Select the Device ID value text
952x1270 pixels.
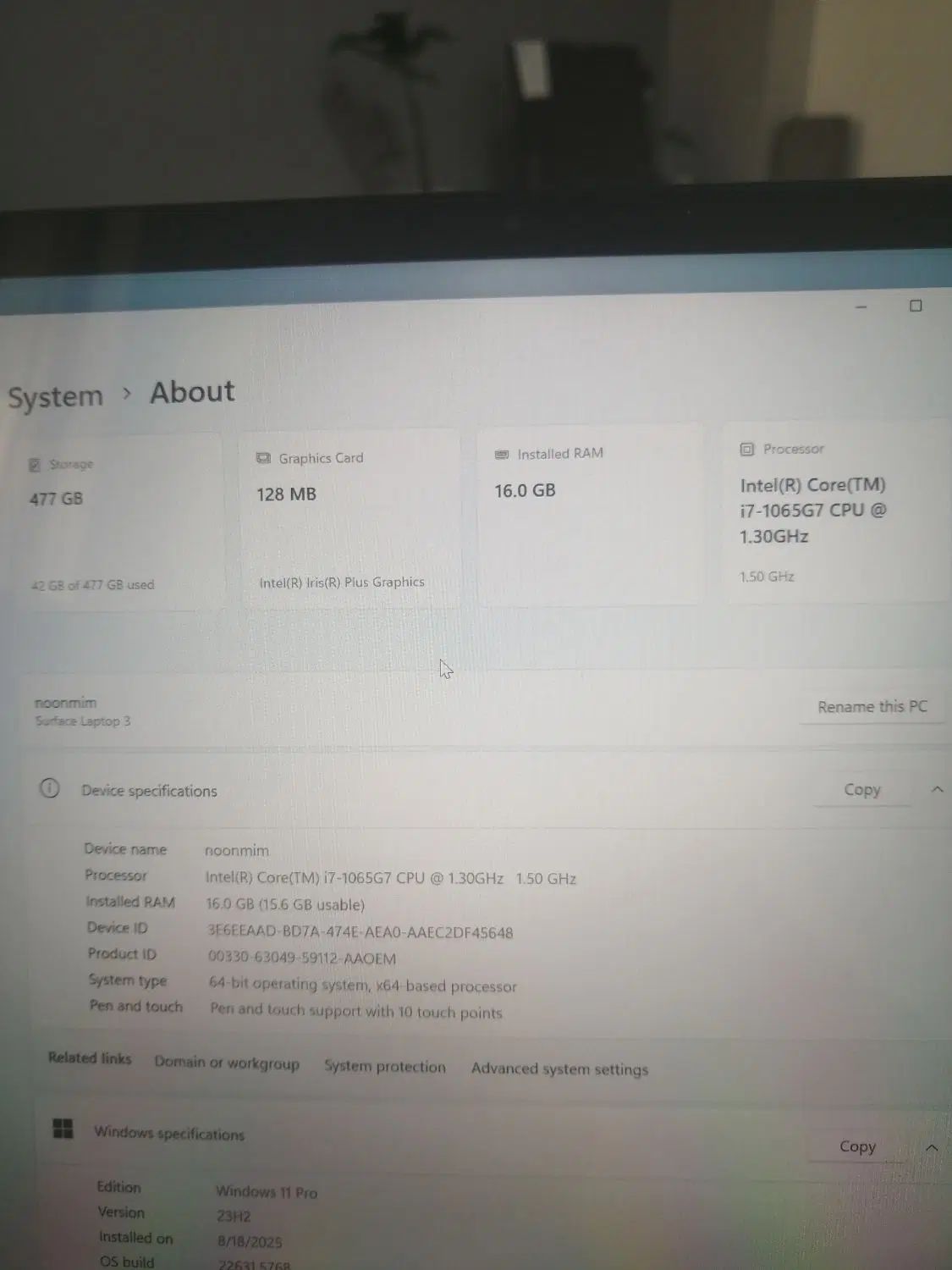click(360, 932)
